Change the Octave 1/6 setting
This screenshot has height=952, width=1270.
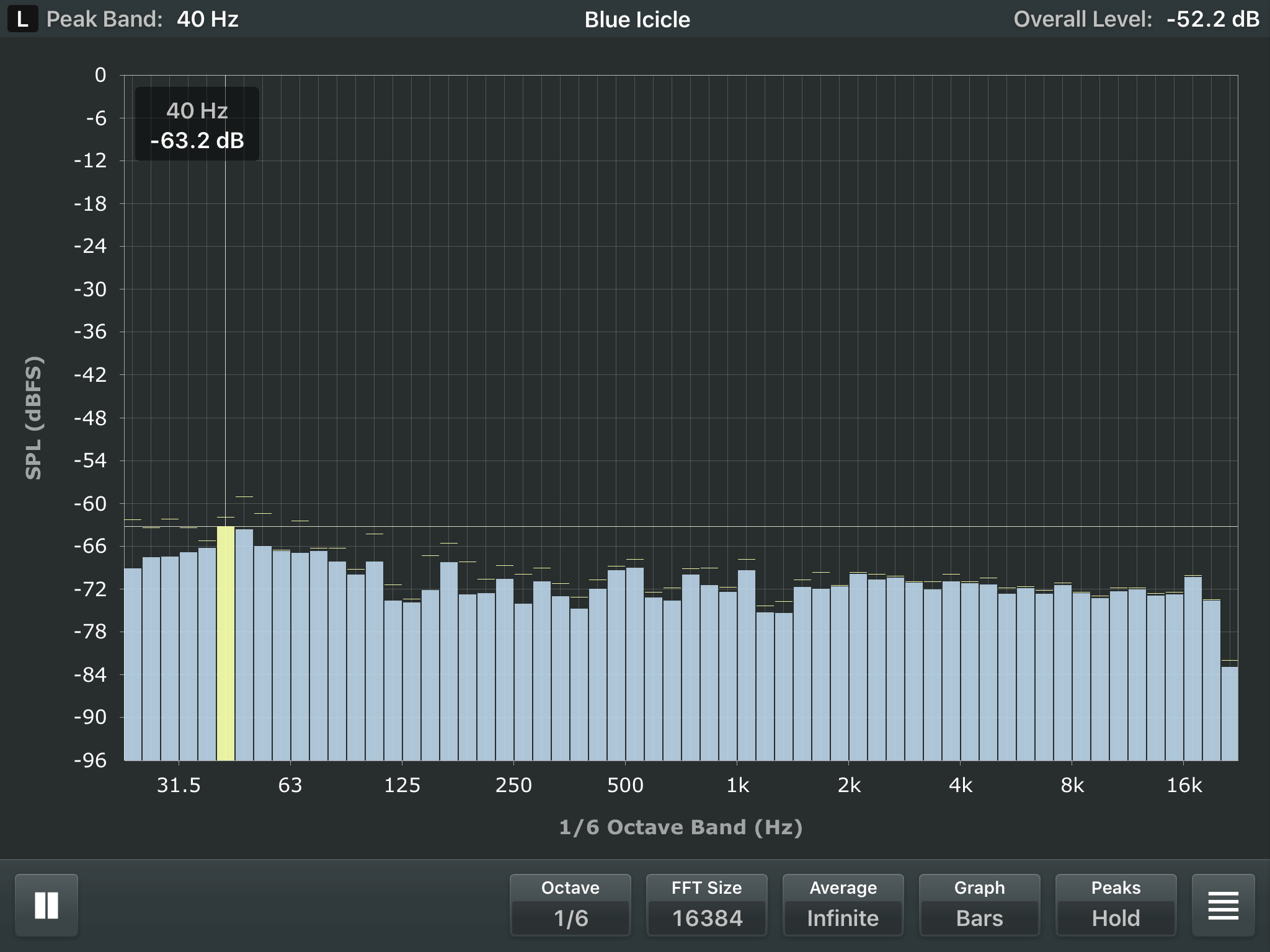point(570,905)
